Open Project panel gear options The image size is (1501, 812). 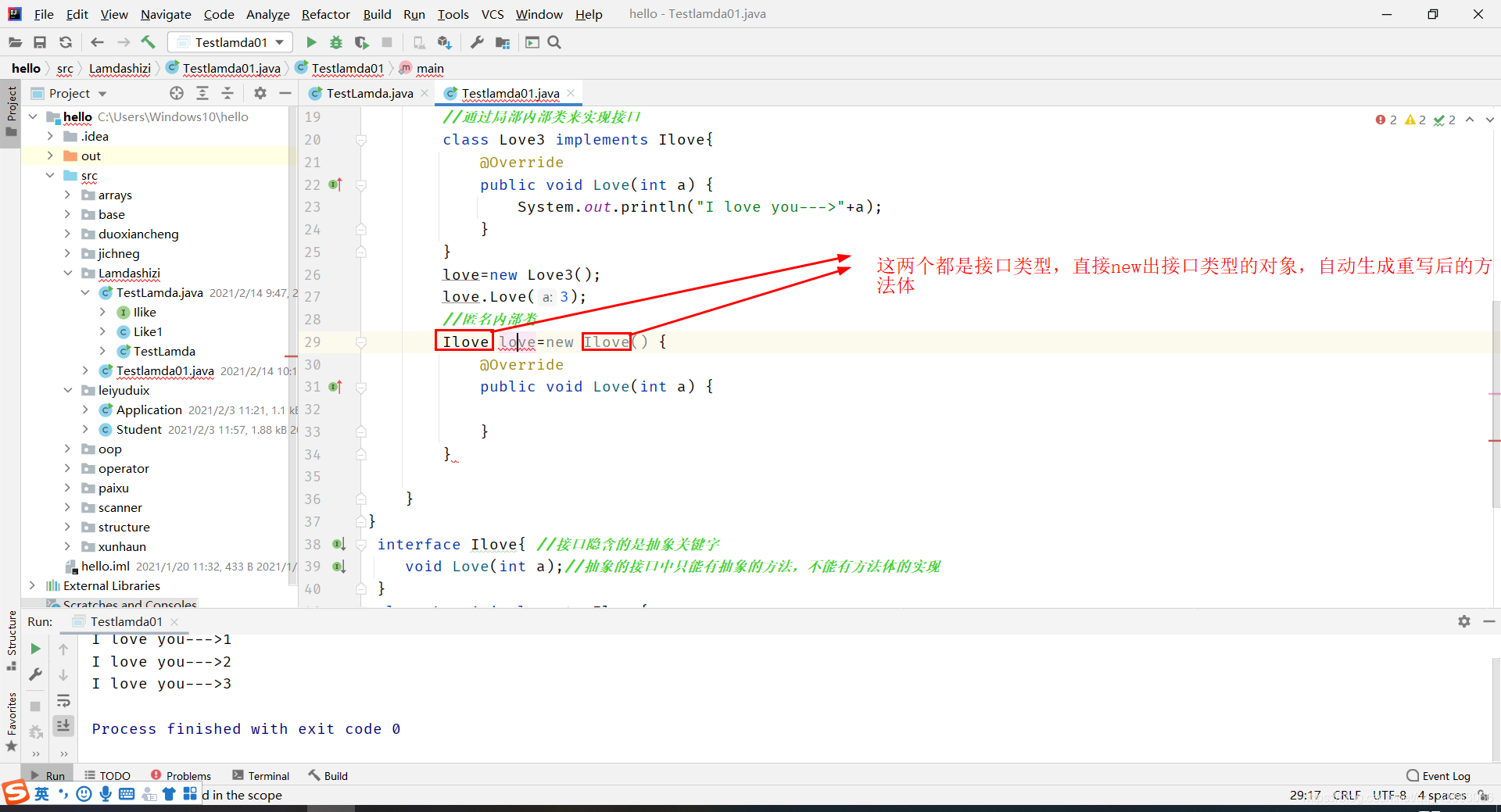point(260,93)
